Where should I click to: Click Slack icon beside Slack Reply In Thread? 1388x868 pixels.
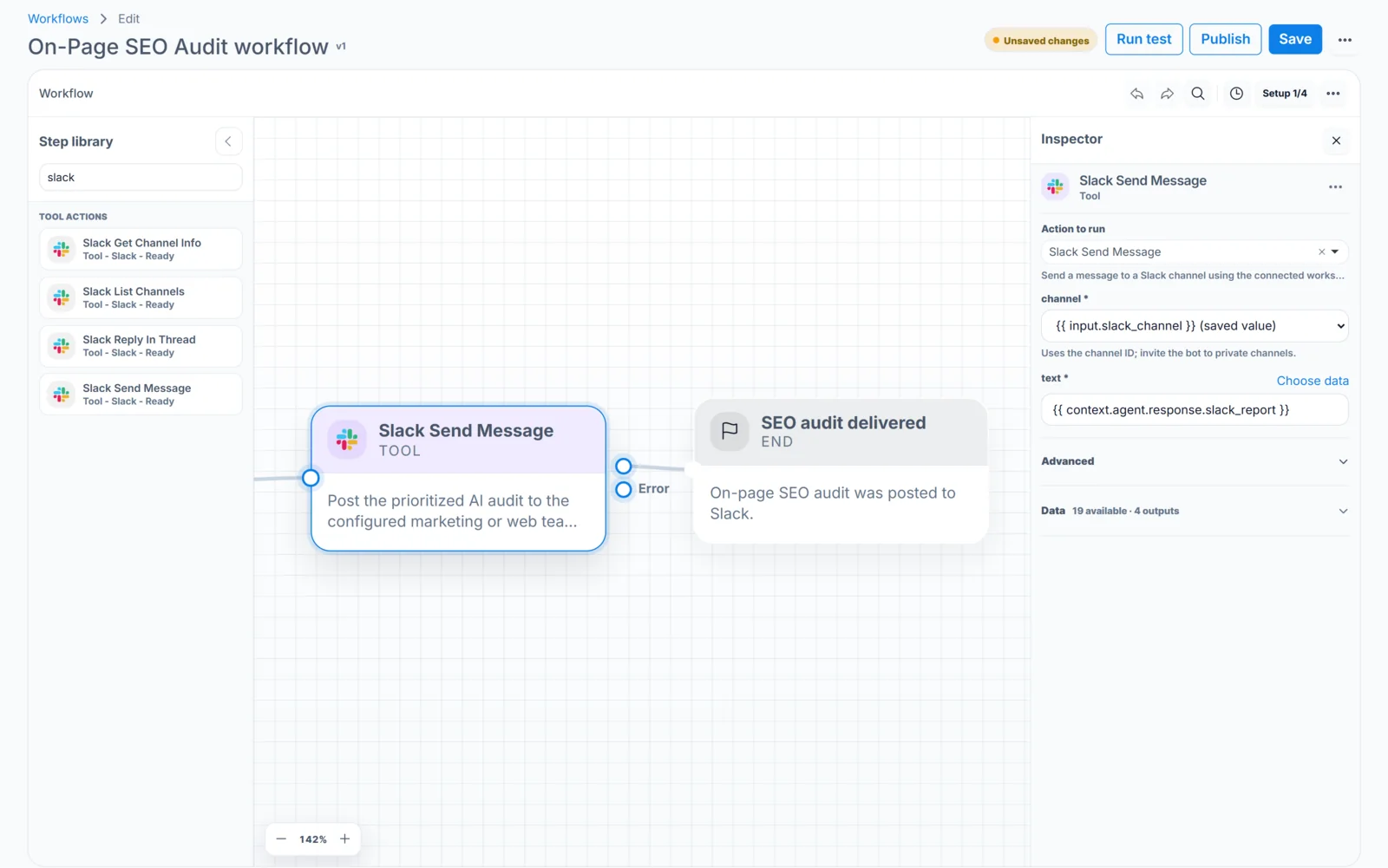pyautogui.click(x=62, y=346)
